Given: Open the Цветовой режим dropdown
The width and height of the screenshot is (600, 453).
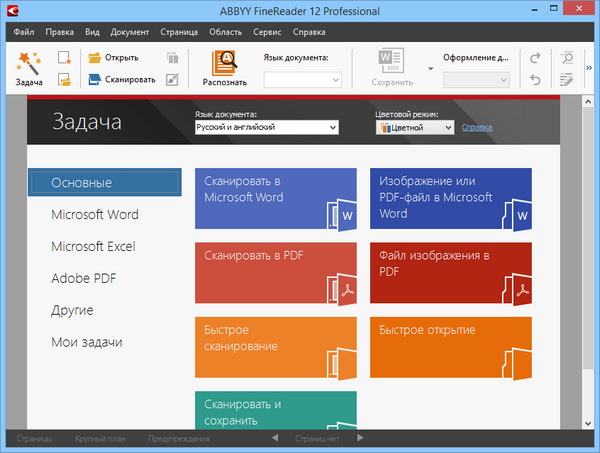Looking at the screenshot, I should (x=415, y=128).
